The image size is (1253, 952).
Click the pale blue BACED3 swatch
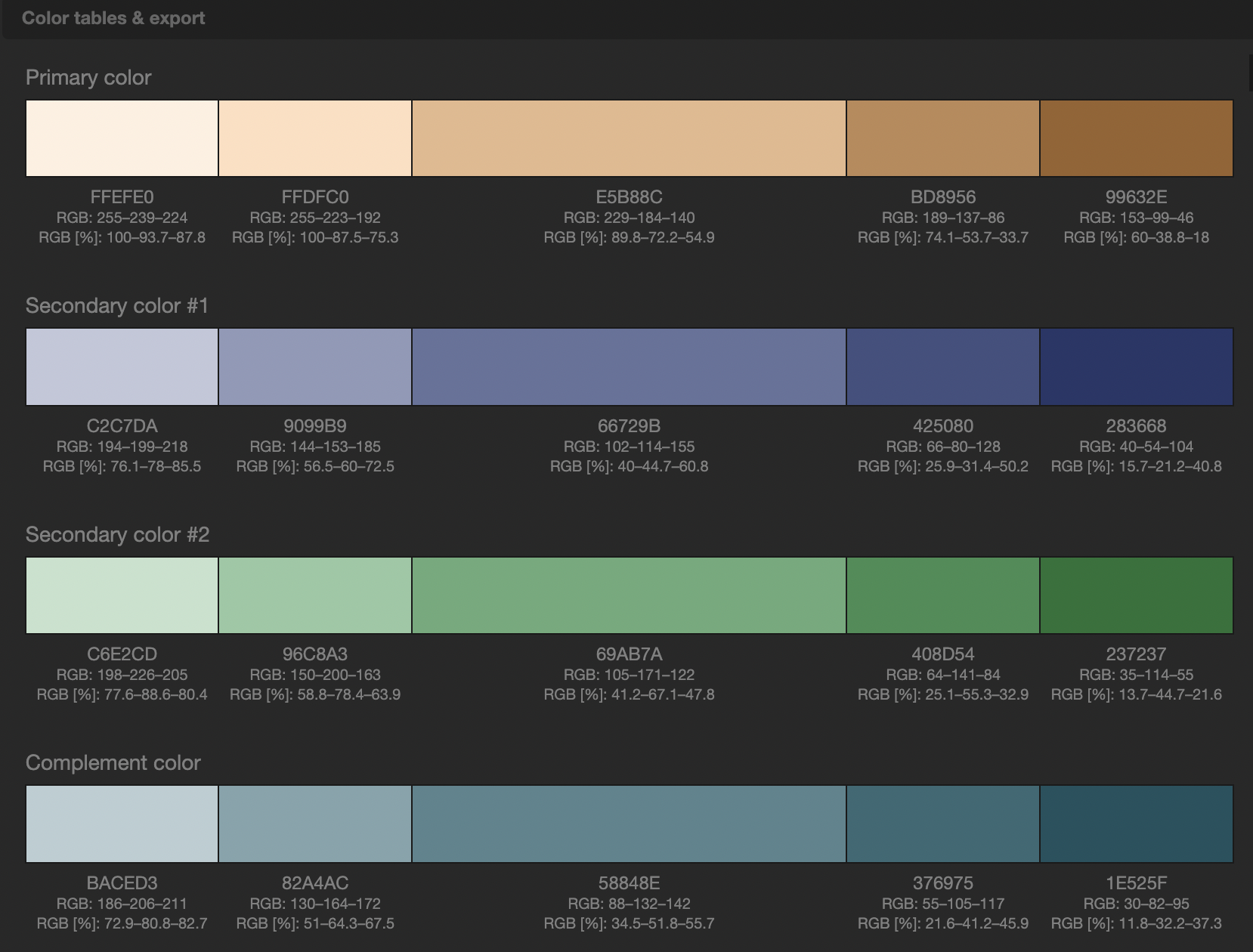[x=121, y=824]
